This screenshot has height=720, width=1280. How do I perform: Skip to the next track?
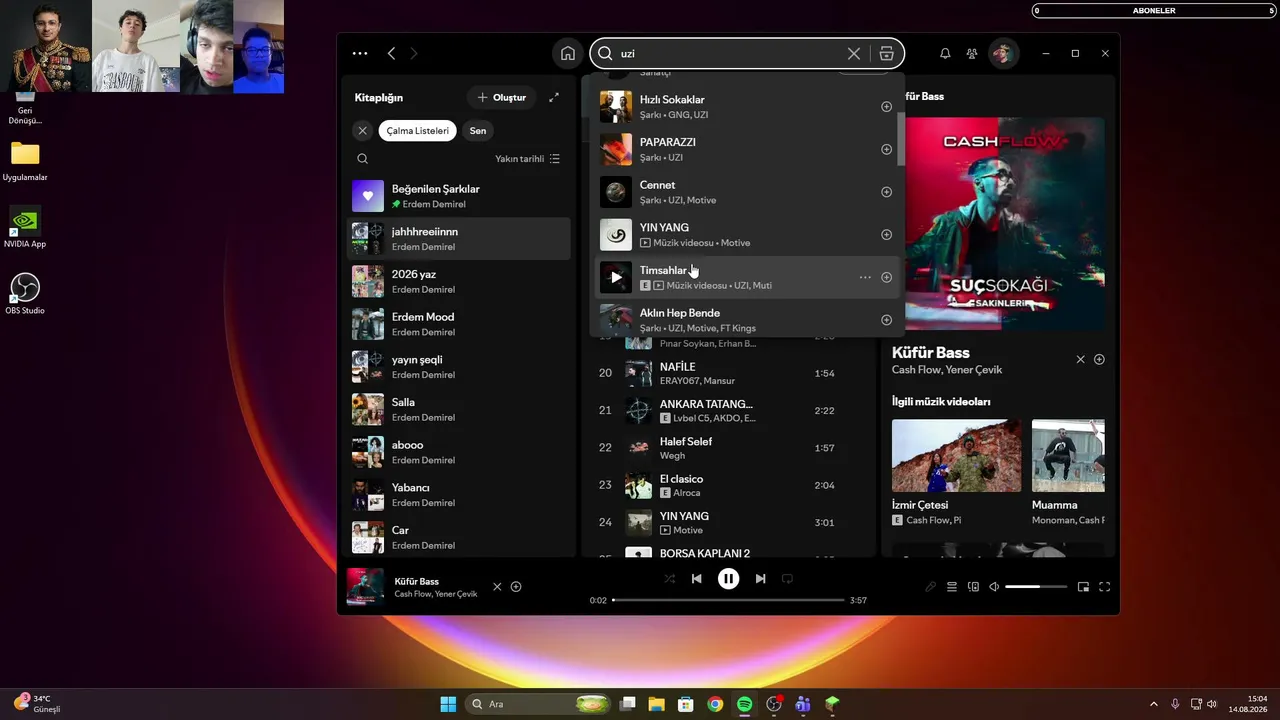point(760,578)
